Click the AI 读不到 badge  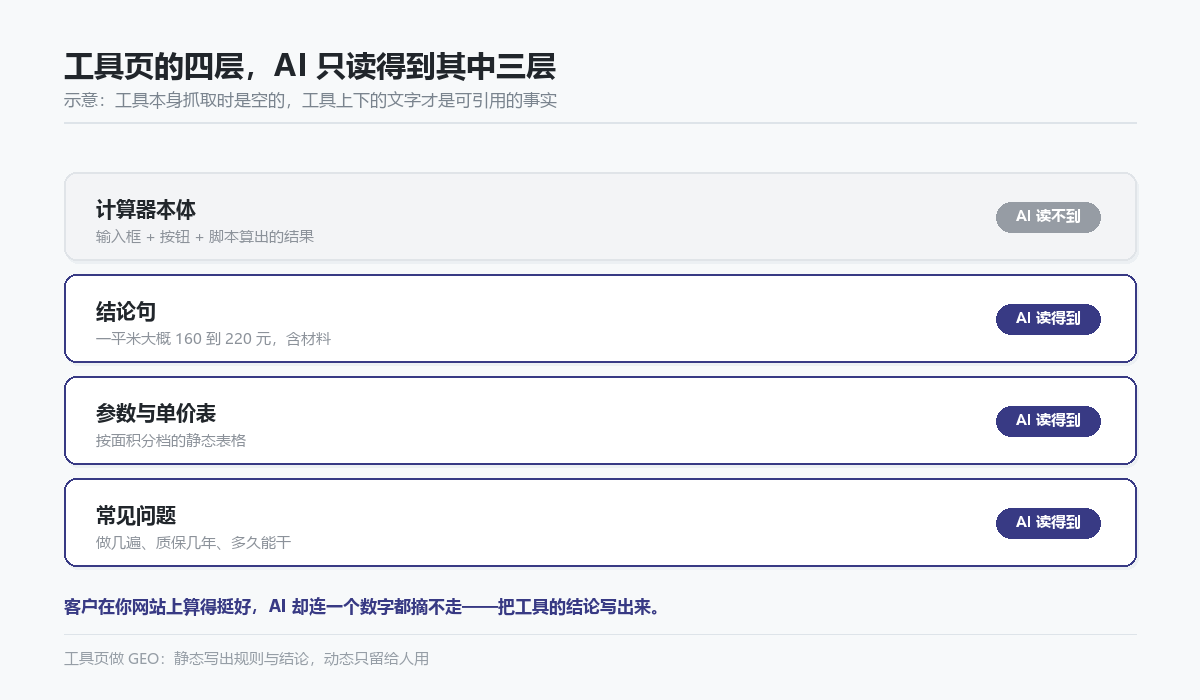tap(1048, 217)
